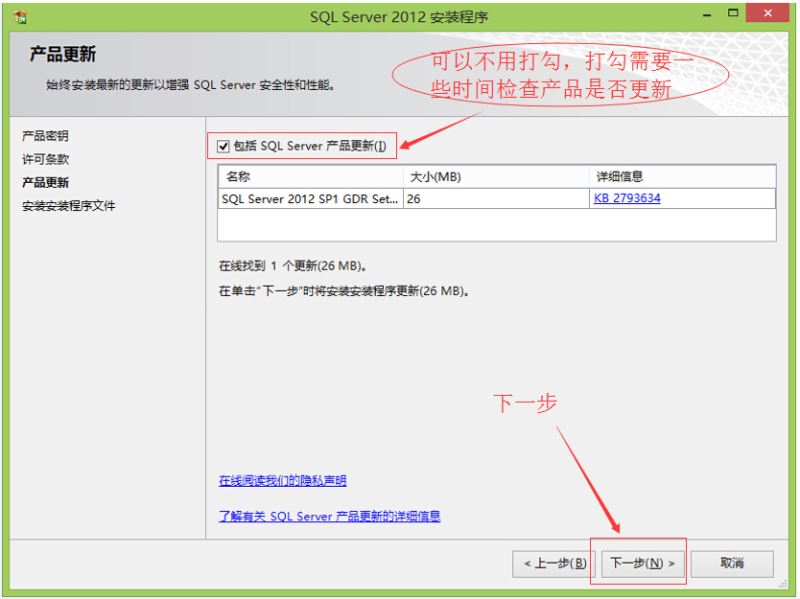Click the 下一步(N) button
Viewport: 800px width, 599px height.
642,563
